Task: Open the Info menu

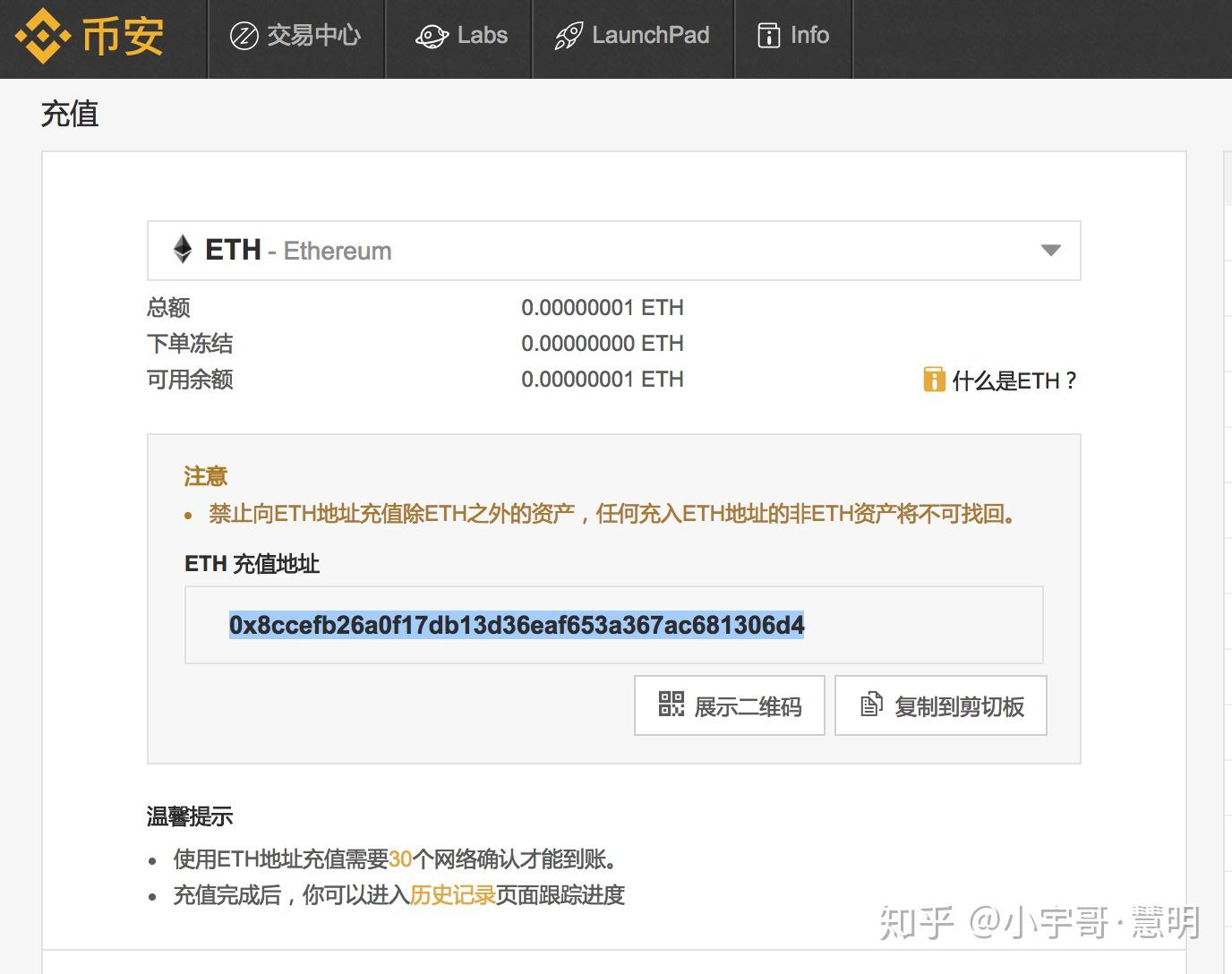Action: [x=792, y=36]
